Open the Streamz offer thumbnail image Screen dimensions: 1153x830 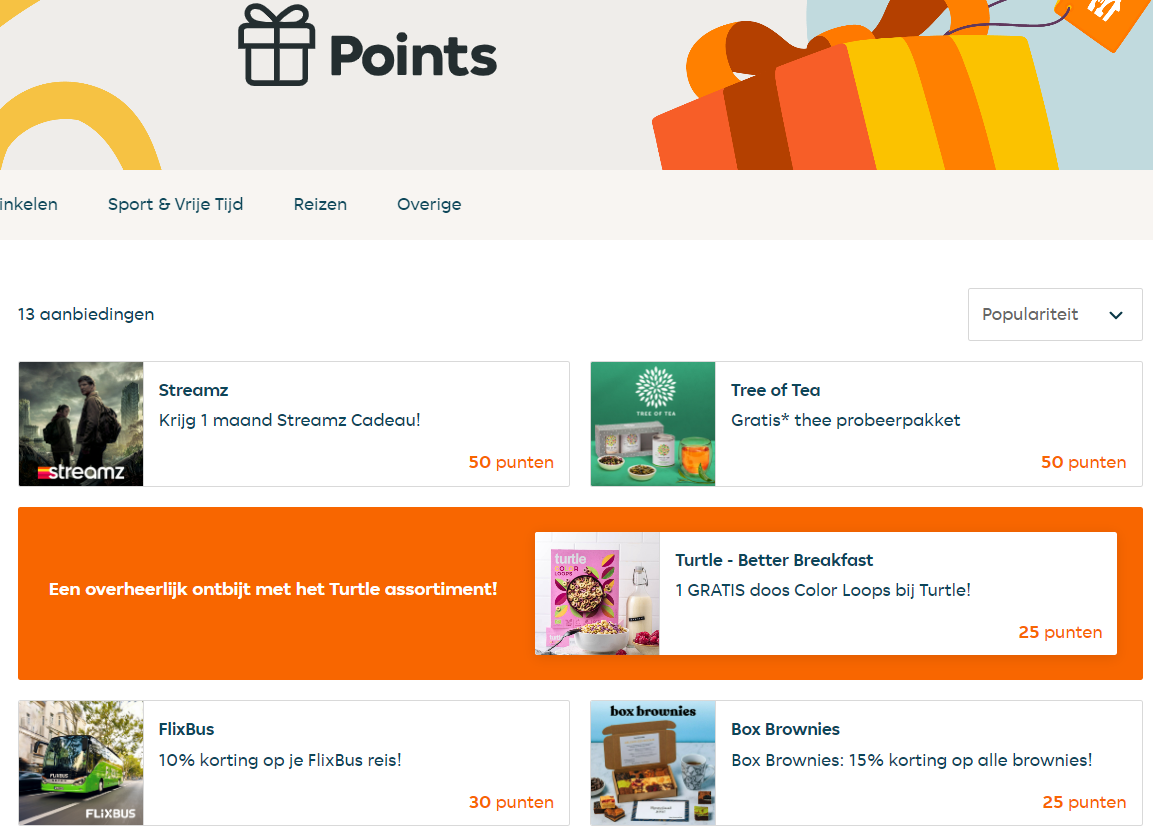(81, 423)
